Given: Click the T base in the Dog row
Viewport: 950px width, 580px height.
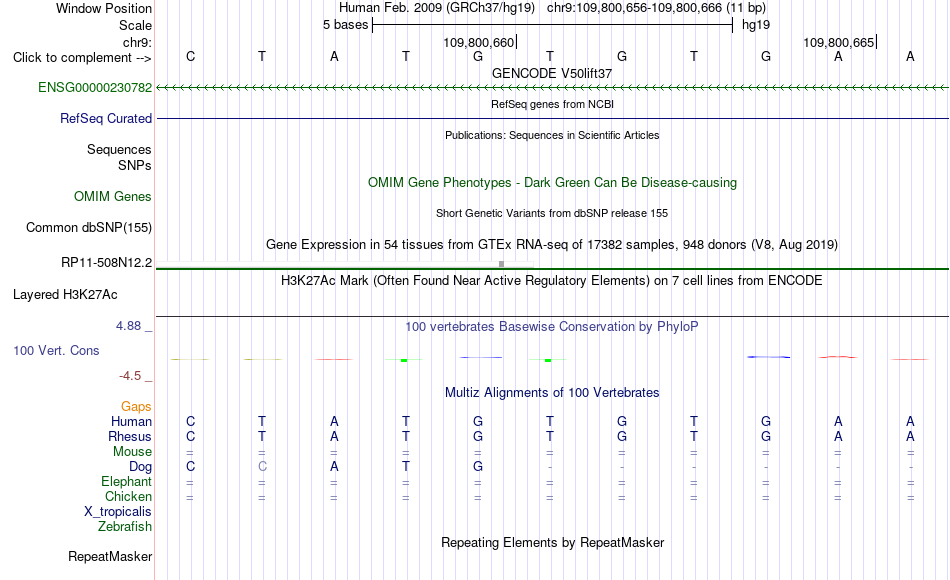Looking at the screenshot, I should [406, 467].
